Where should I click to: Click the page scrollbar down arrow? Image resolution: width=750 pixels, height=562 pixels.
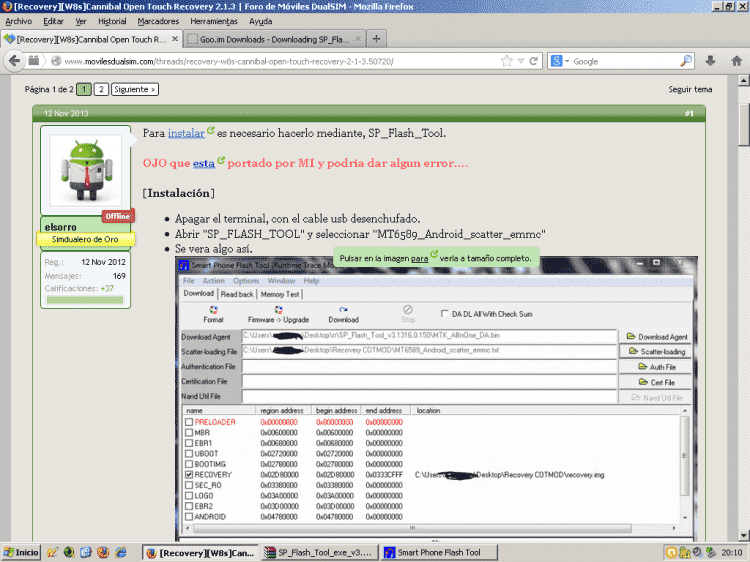tap(744, 536)
